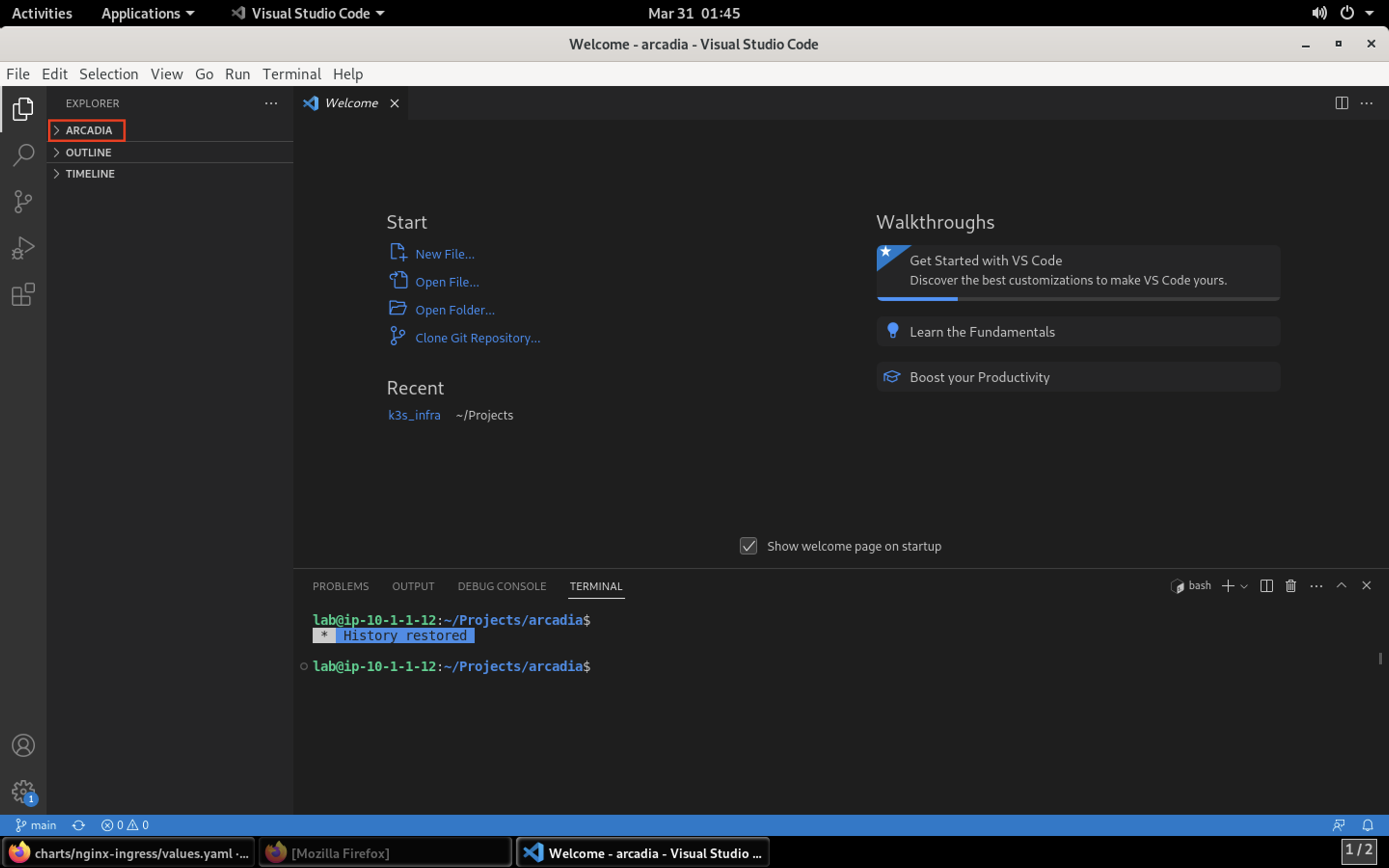Open the Edit menu

click(54, 74)
